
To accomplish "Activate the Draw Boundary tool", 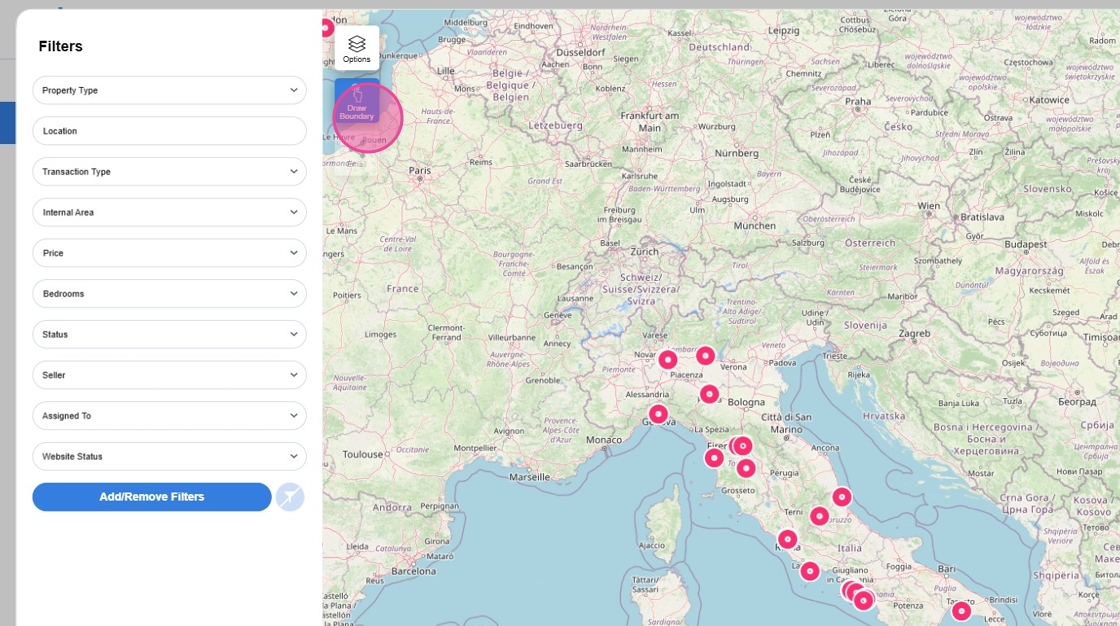I will (356, 104).
